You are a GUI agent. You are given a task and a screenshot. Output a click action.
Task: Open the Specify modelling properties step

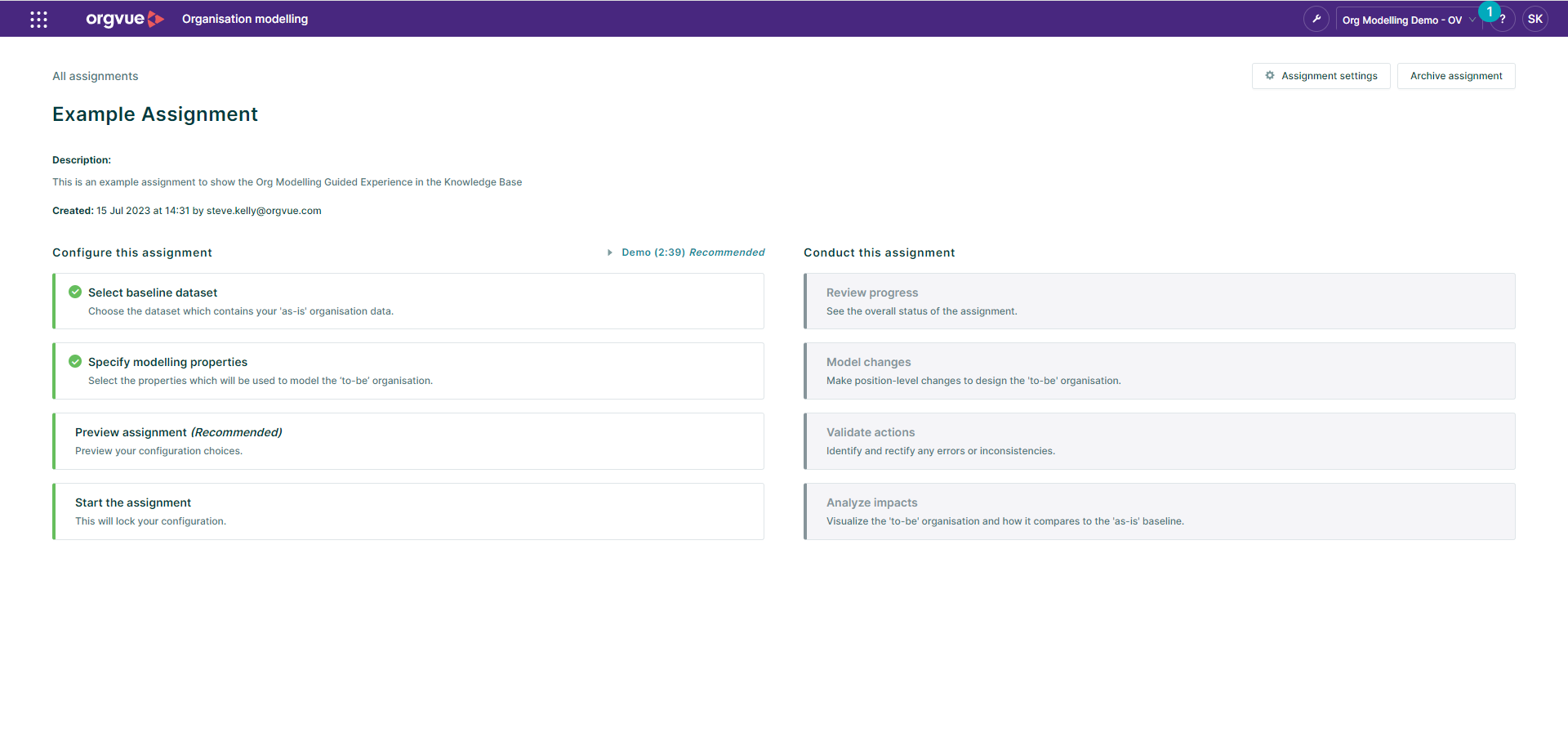click(x=408, y=371)
